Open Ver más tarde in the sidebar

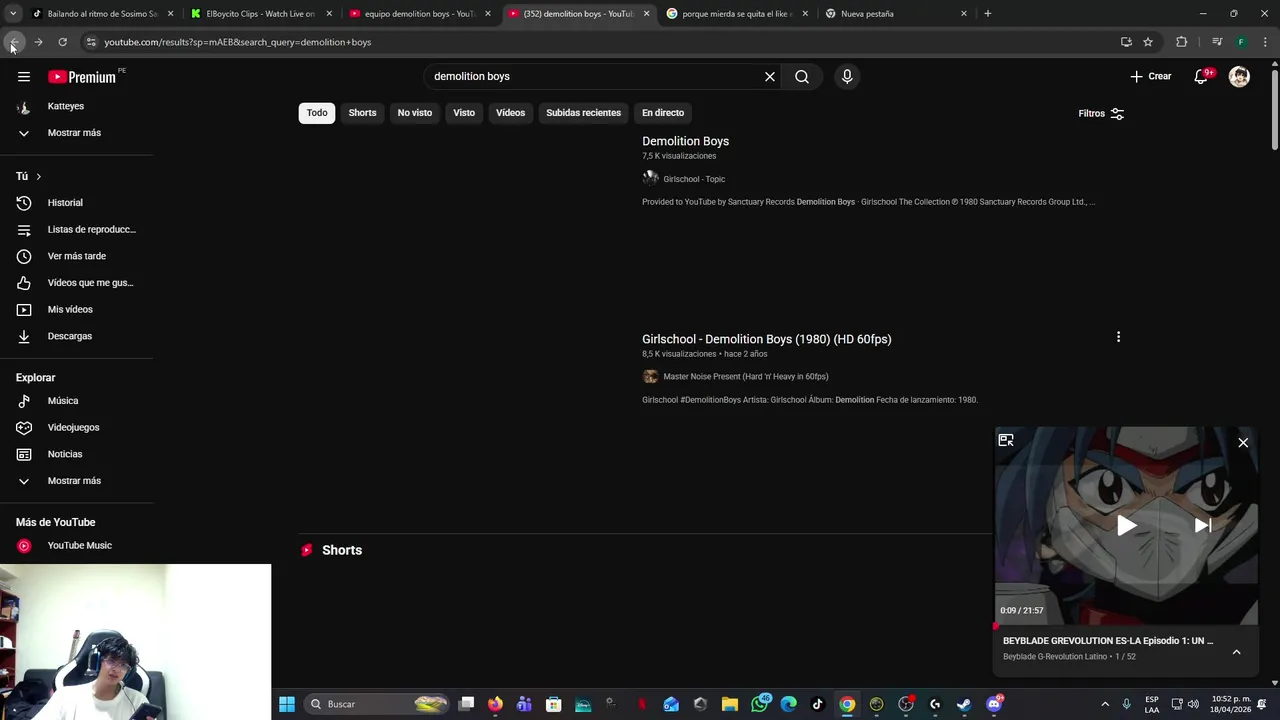coord(76,256)
